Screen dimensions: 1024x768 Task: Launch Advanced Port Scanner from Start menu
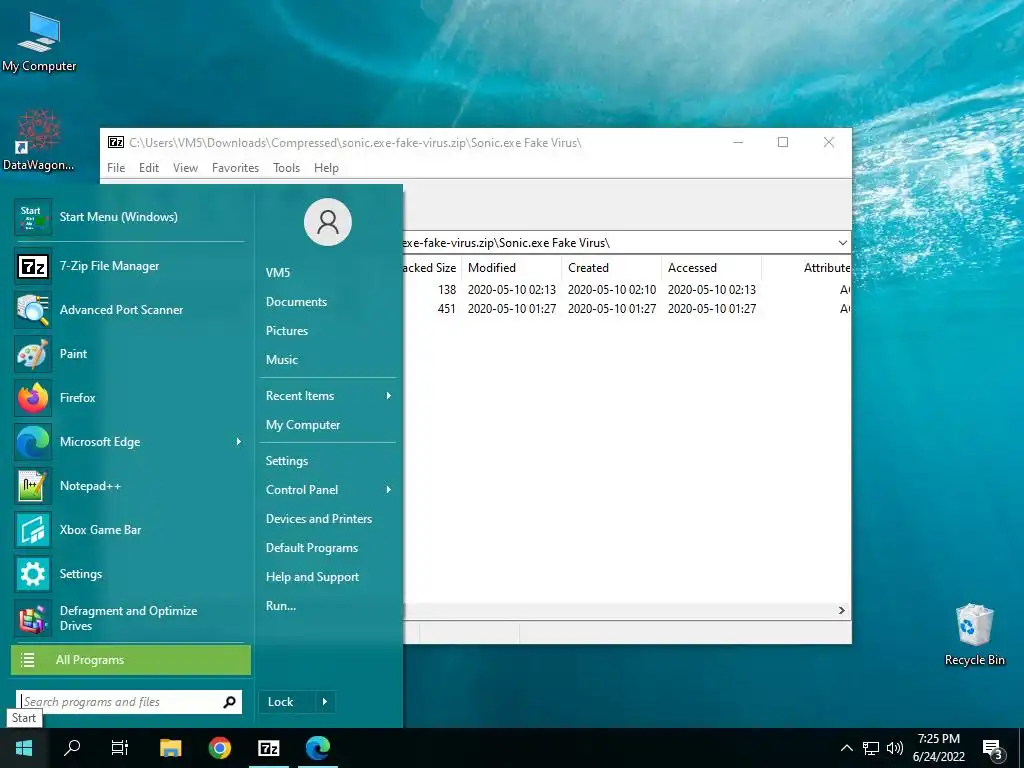click(129, 310)
